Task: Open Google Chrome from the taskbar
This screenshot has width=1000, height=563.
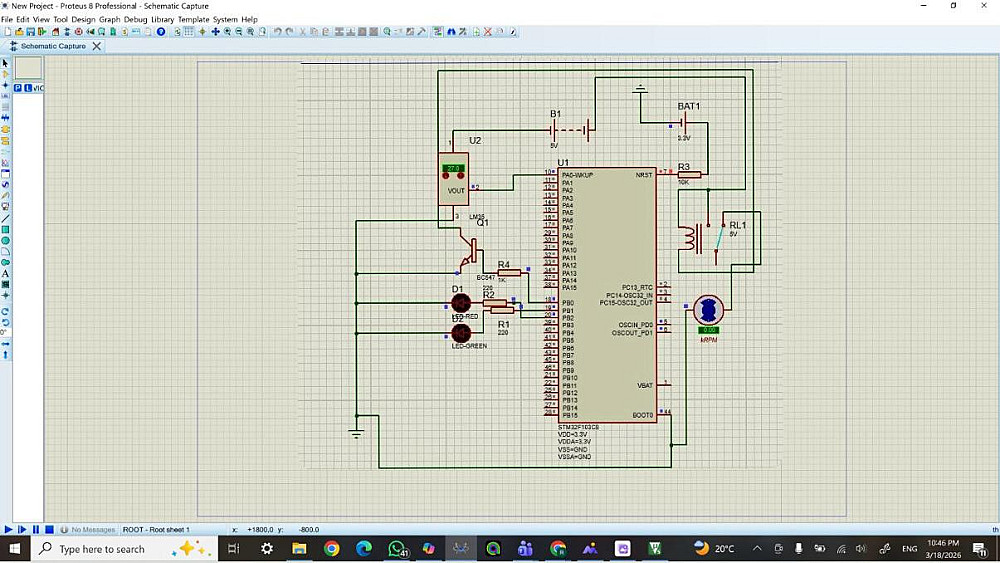Action: click(x=332, y=549)
